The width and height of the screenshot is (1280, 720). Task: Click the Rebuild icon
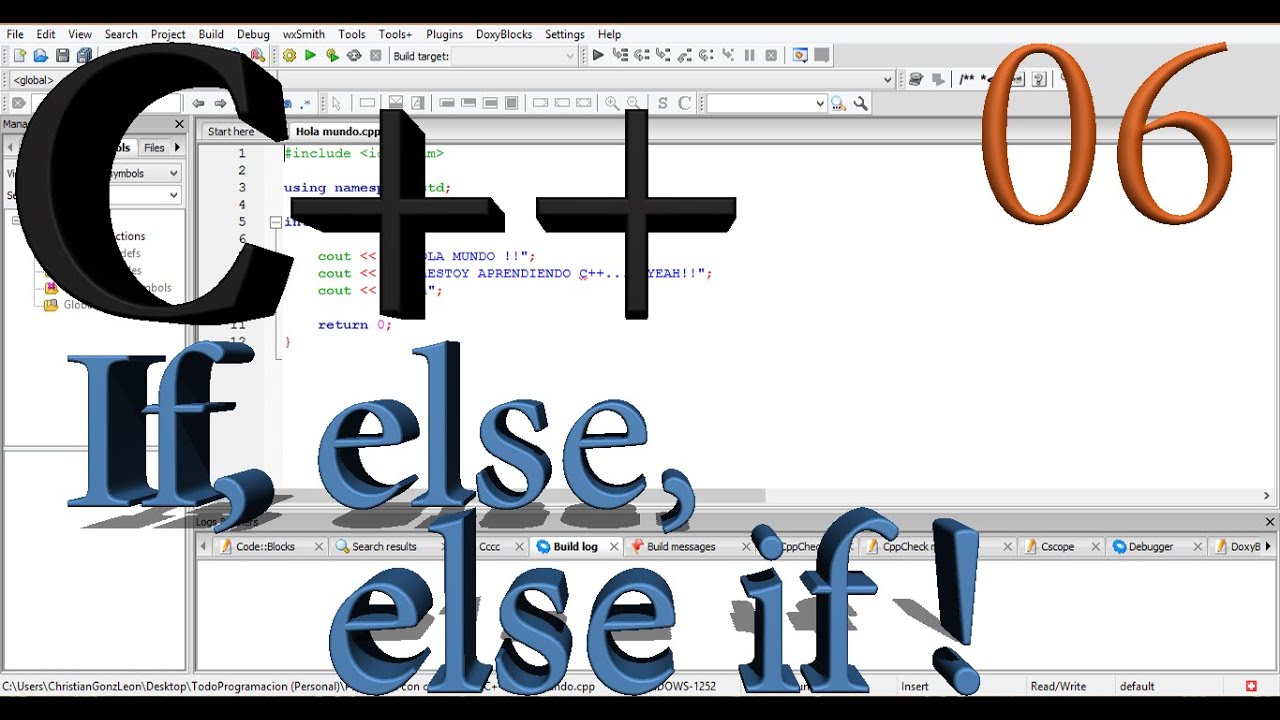[354, 56]
